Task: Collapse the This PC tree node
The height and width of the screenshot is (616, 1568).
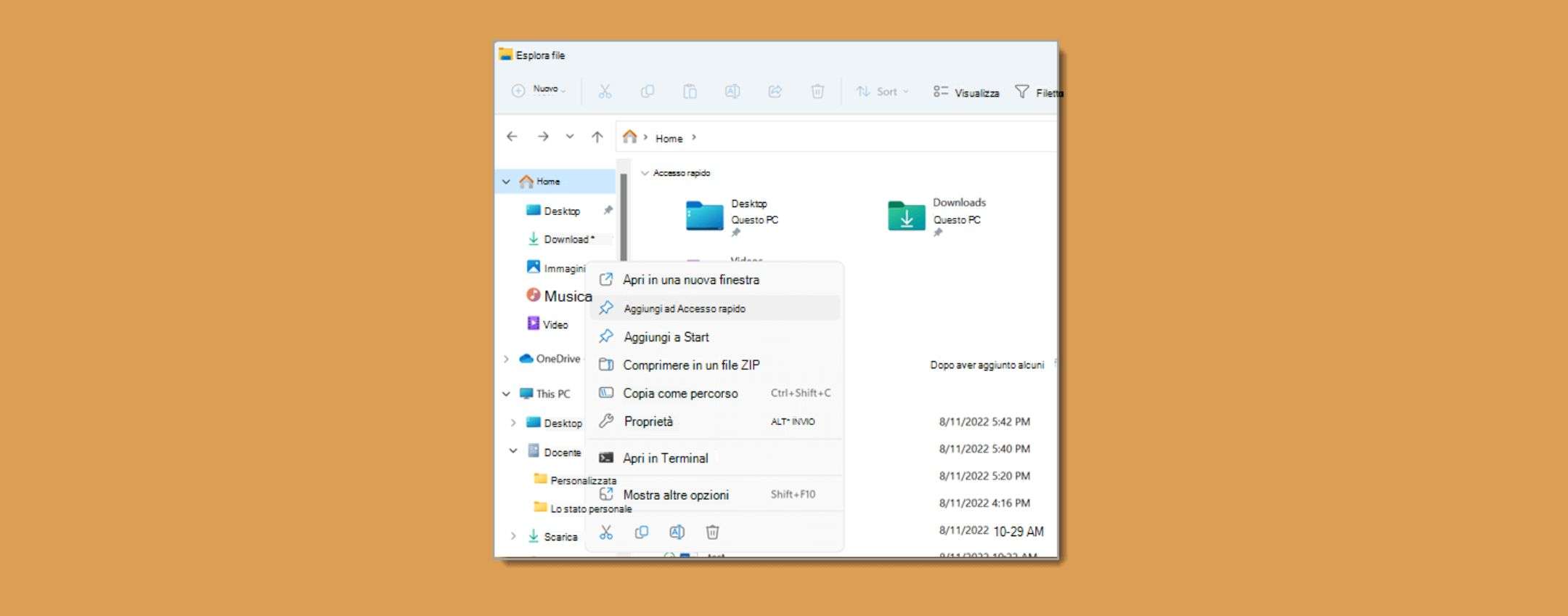Action: tap(506, 394)
